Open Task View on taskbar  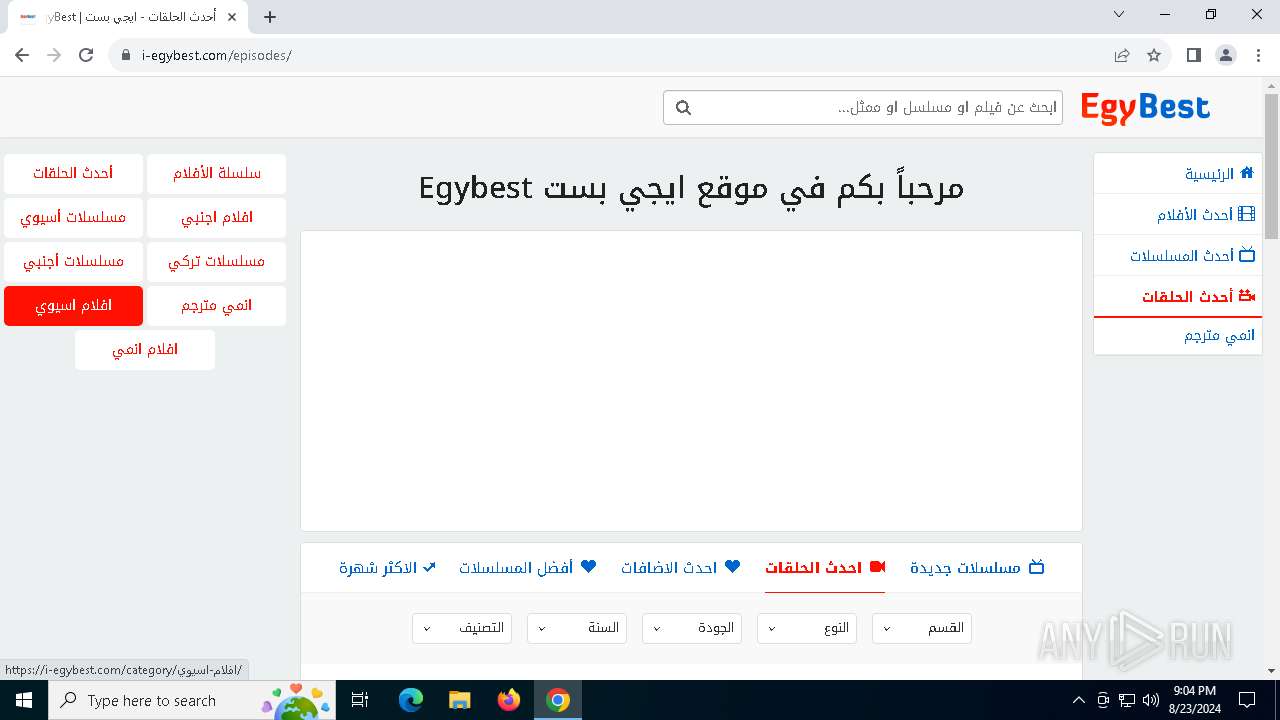pyautogui.click(x=360, y=700)
